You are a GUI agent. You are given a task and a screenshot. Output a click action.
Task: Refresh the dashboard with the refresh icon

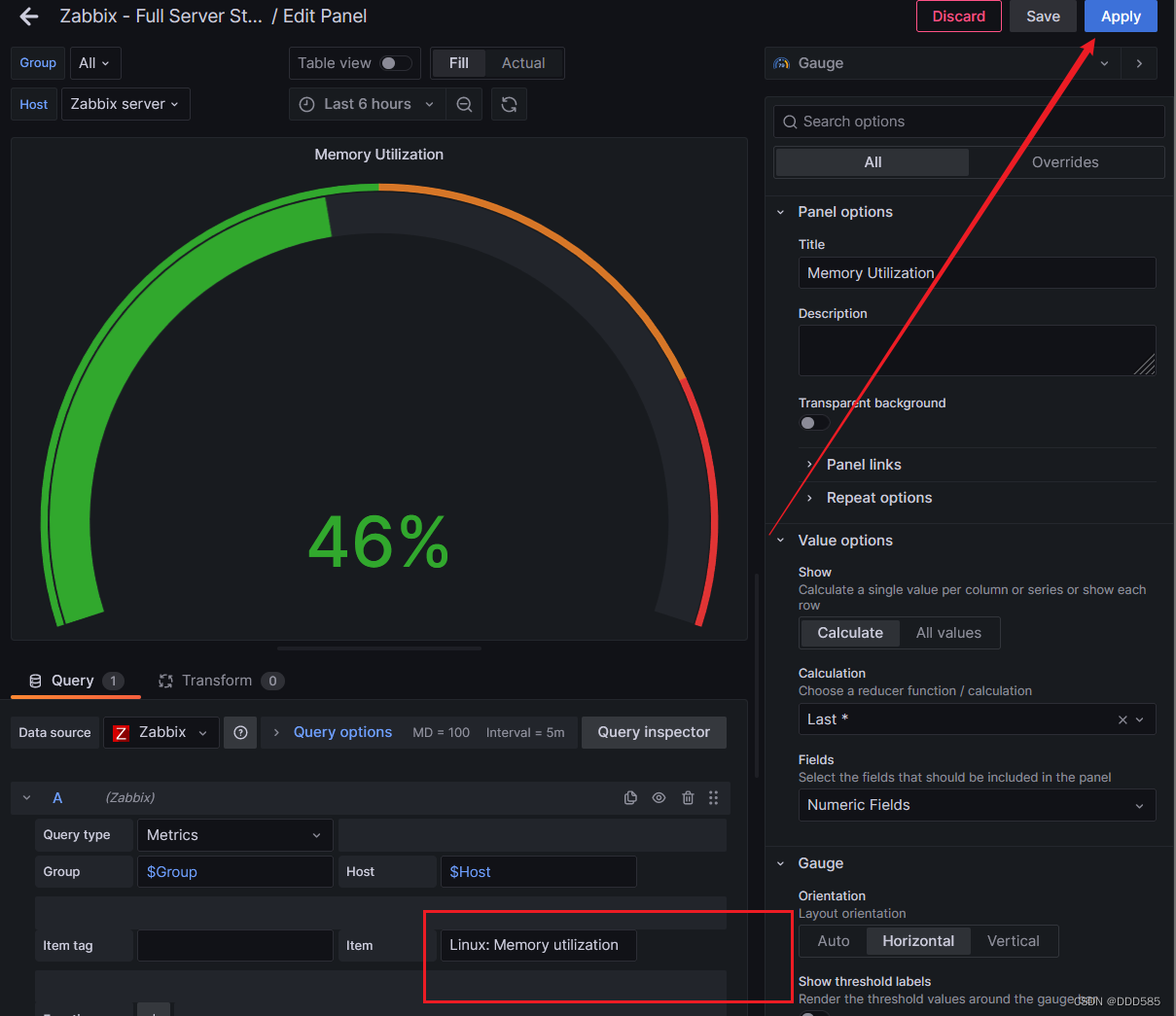pos(509,104)
